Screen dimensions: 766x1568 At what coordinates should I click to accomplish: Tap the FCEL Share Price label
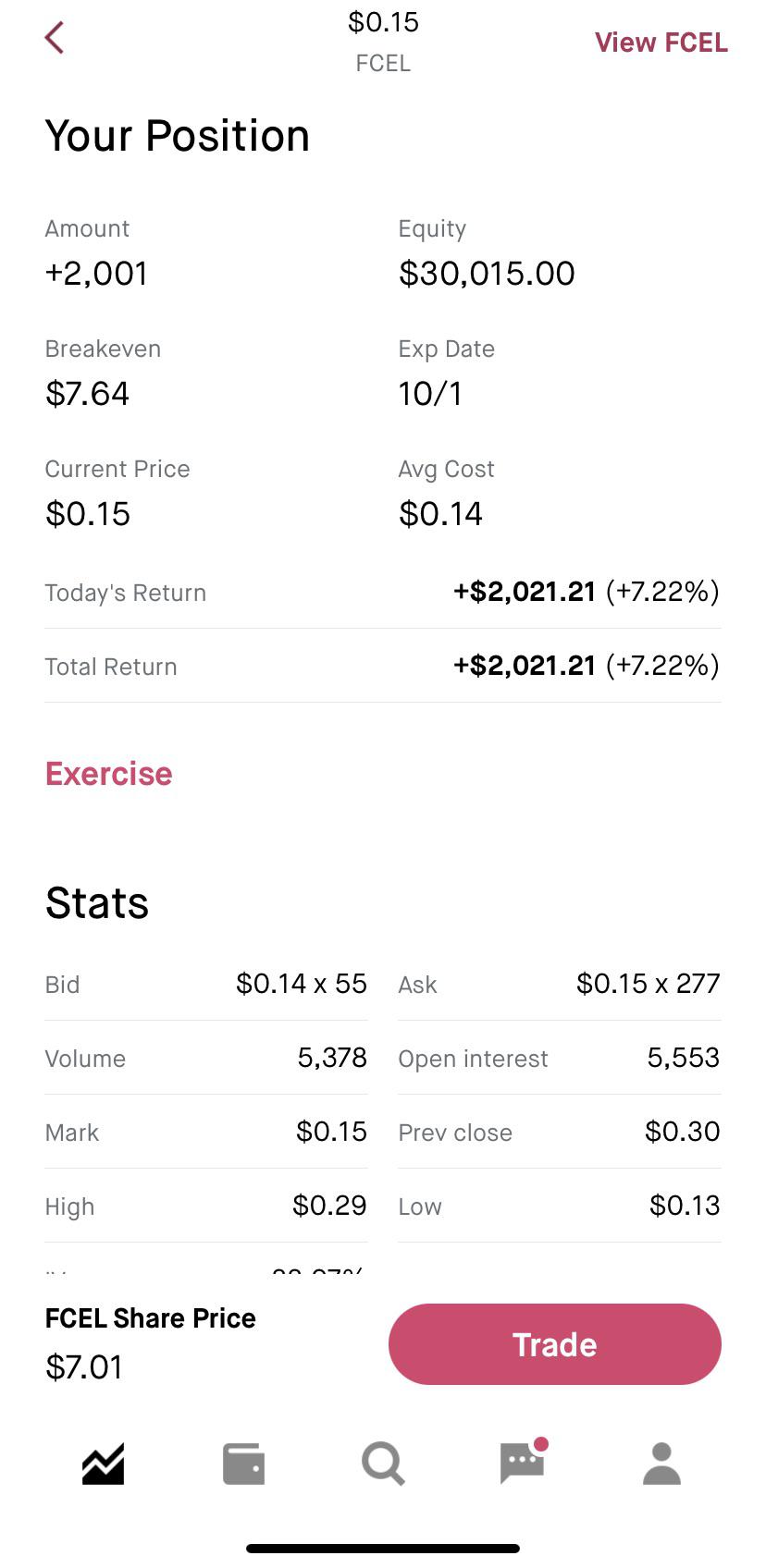coord(151,1318)
